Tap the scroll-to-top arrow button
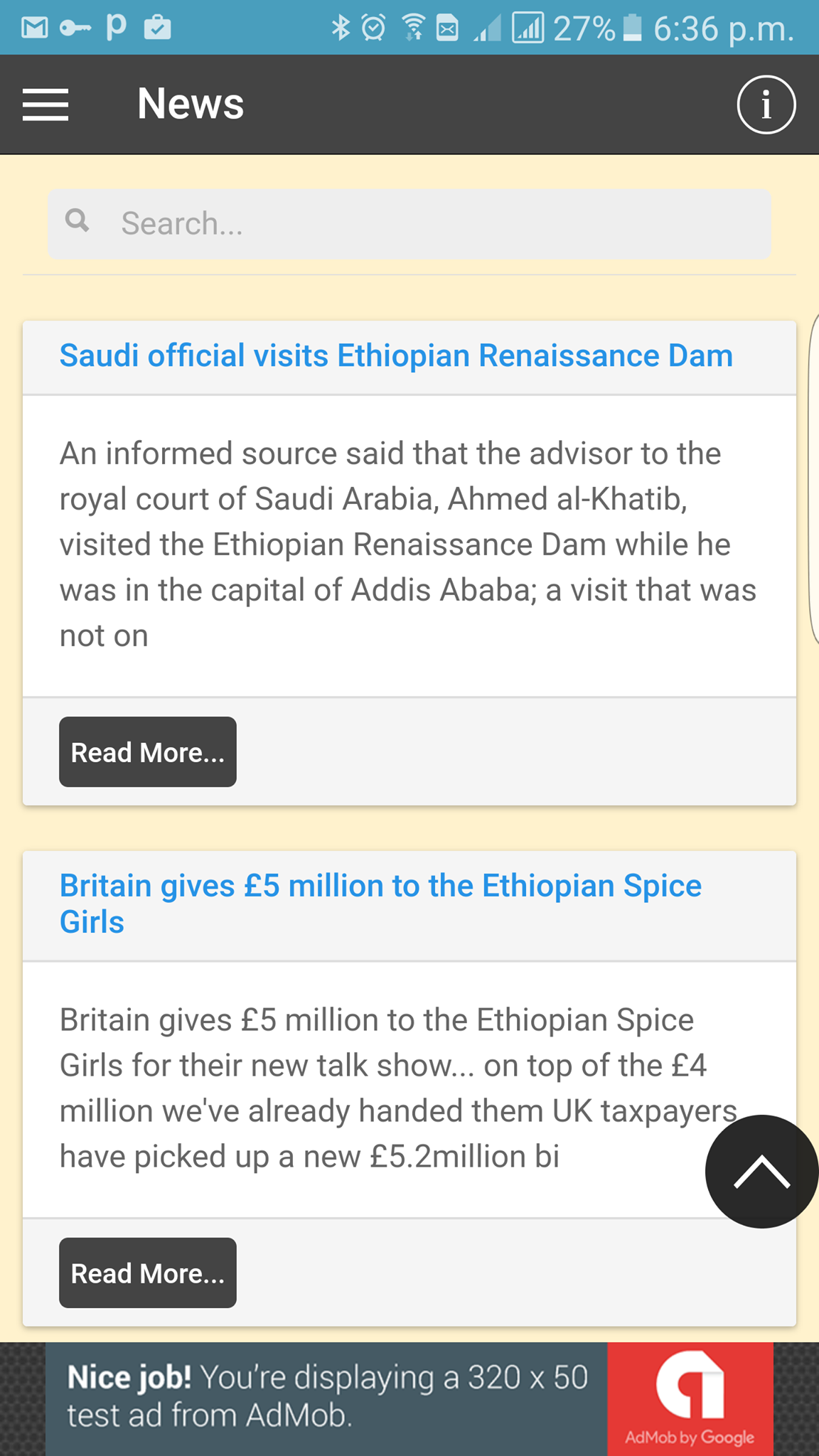This screenshot has height=1456, width=819. coord(761,1171)
